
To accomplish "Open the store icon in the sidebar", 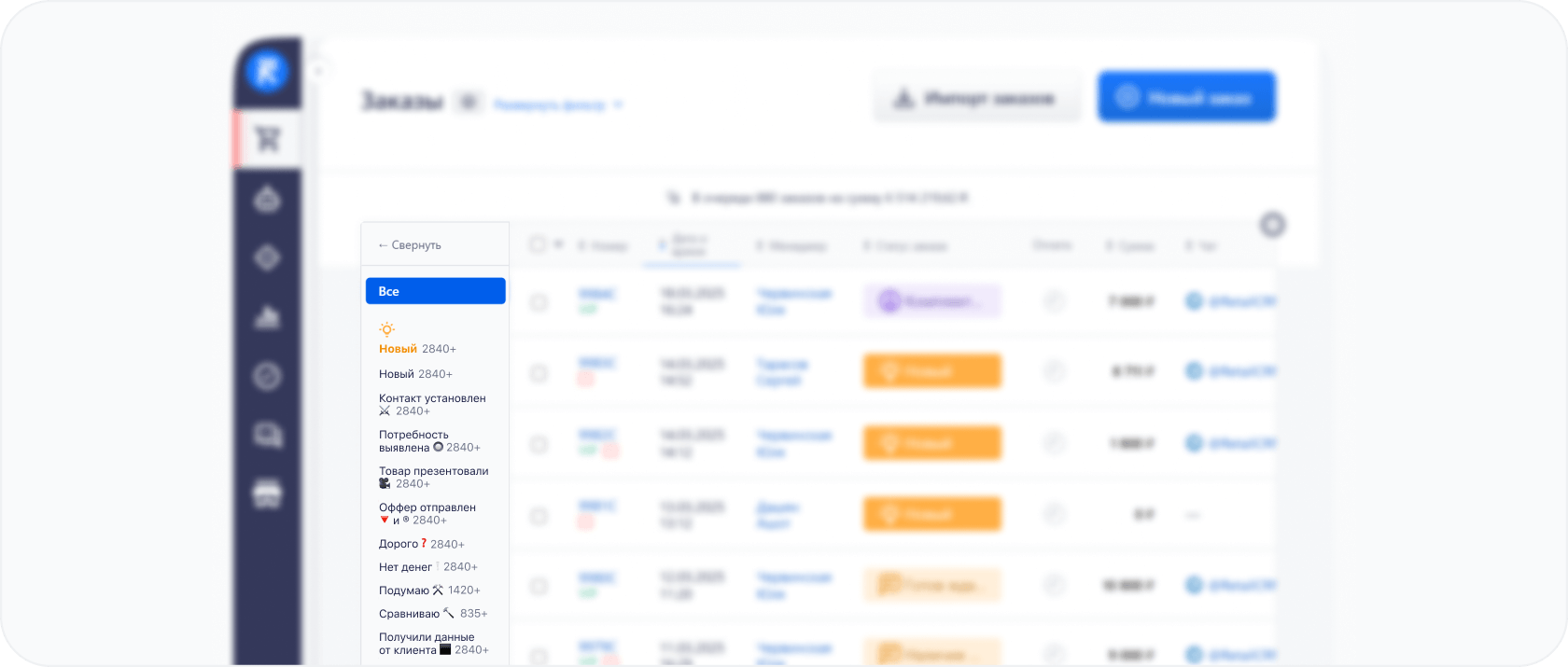I will 268,493.
